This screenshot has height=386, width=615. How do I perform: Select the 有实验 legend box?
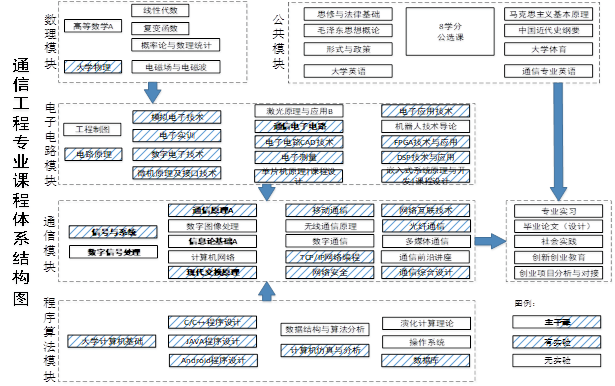pos(557,342)
